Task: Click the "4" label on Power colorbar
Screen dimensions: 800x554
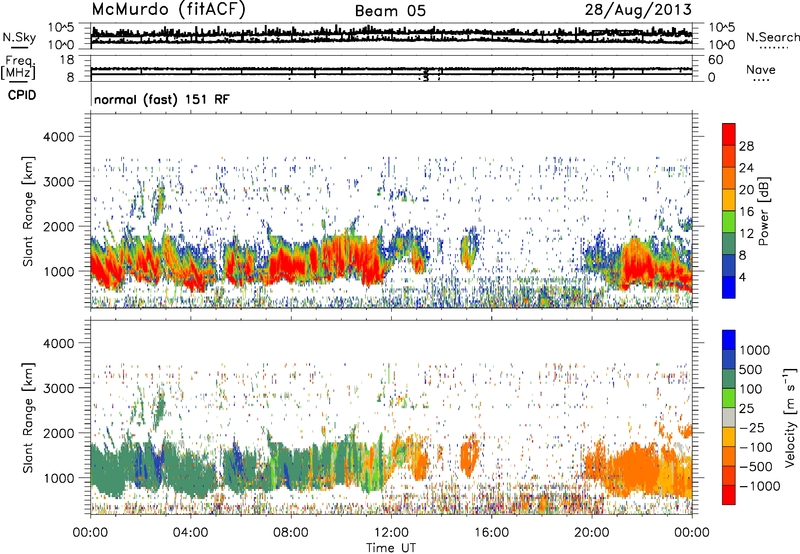Action: click(x=743, y=277)
